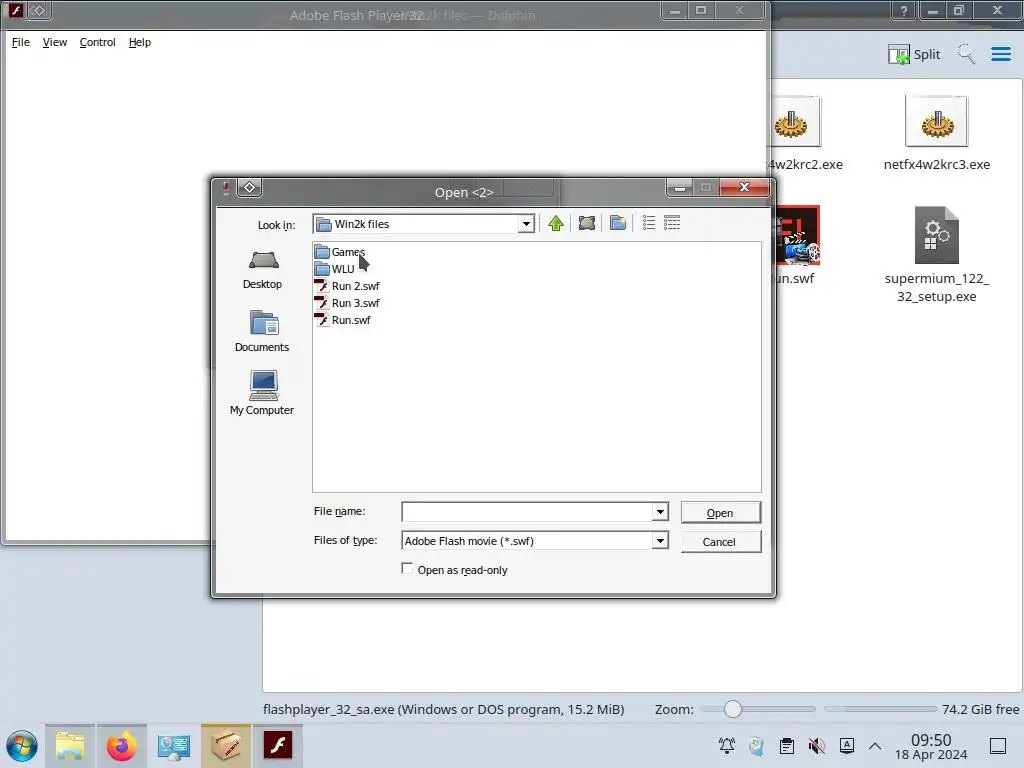Enable Open as read-only checkbox
1024x768 pixels.
point(408,569)
